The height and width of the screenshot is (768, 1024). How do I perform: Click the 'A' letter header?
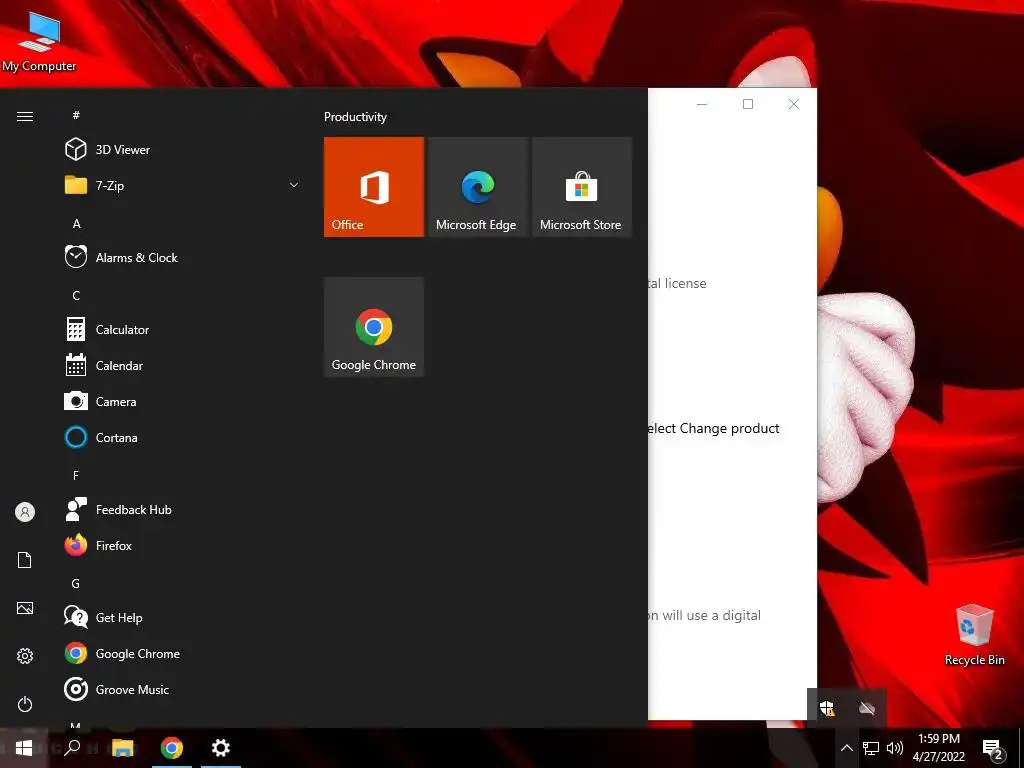pos(76,224)
